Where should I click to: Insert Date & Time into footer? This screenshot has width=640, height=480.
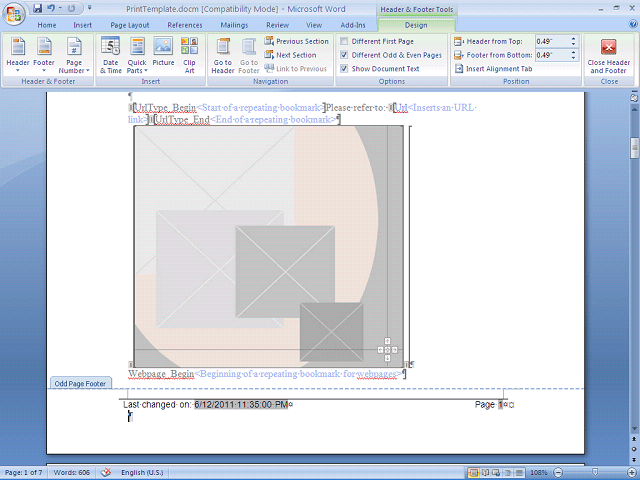(x=111, y=55)
